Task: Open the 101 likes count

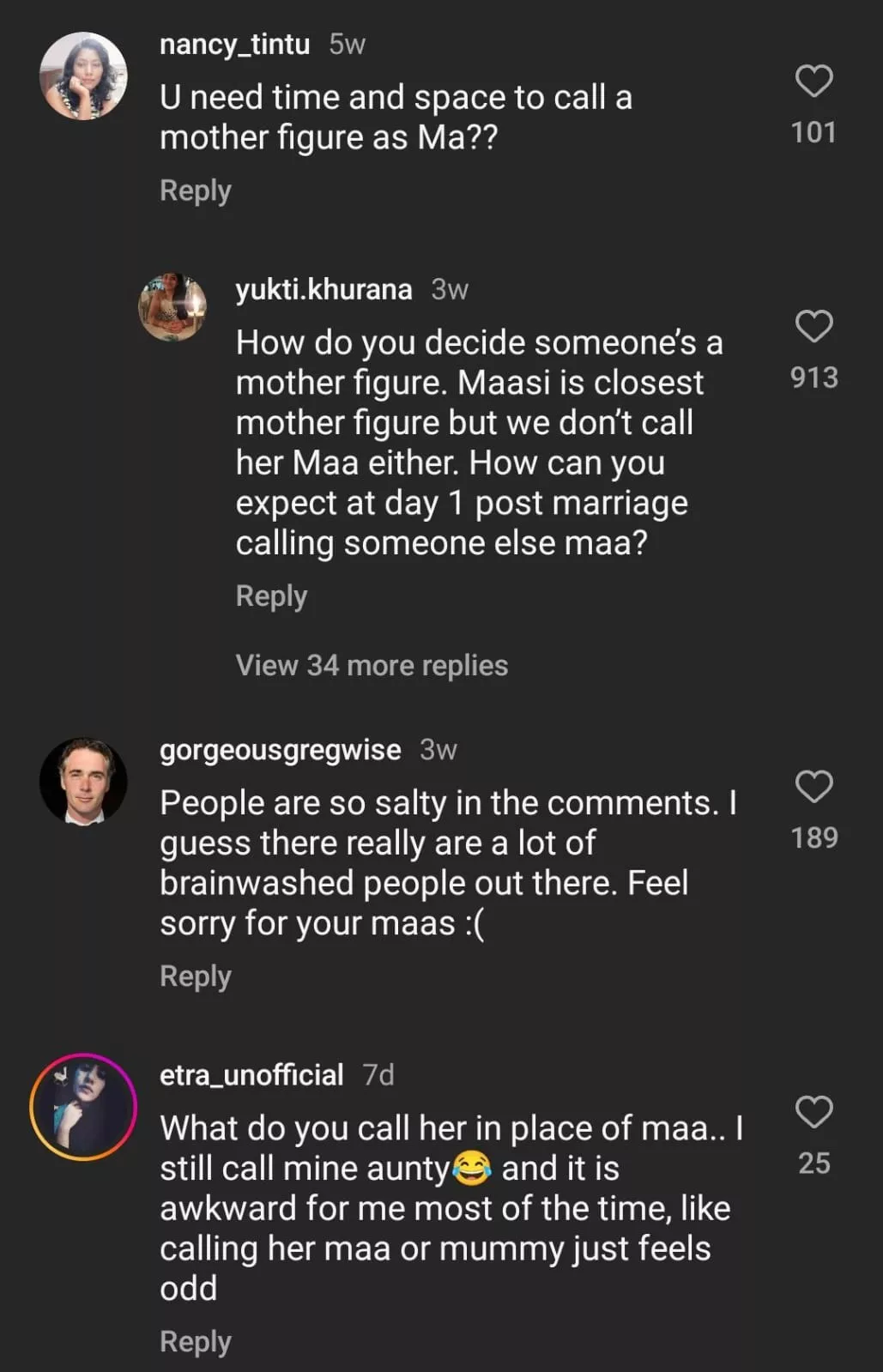Action: (x=813, y=132)
